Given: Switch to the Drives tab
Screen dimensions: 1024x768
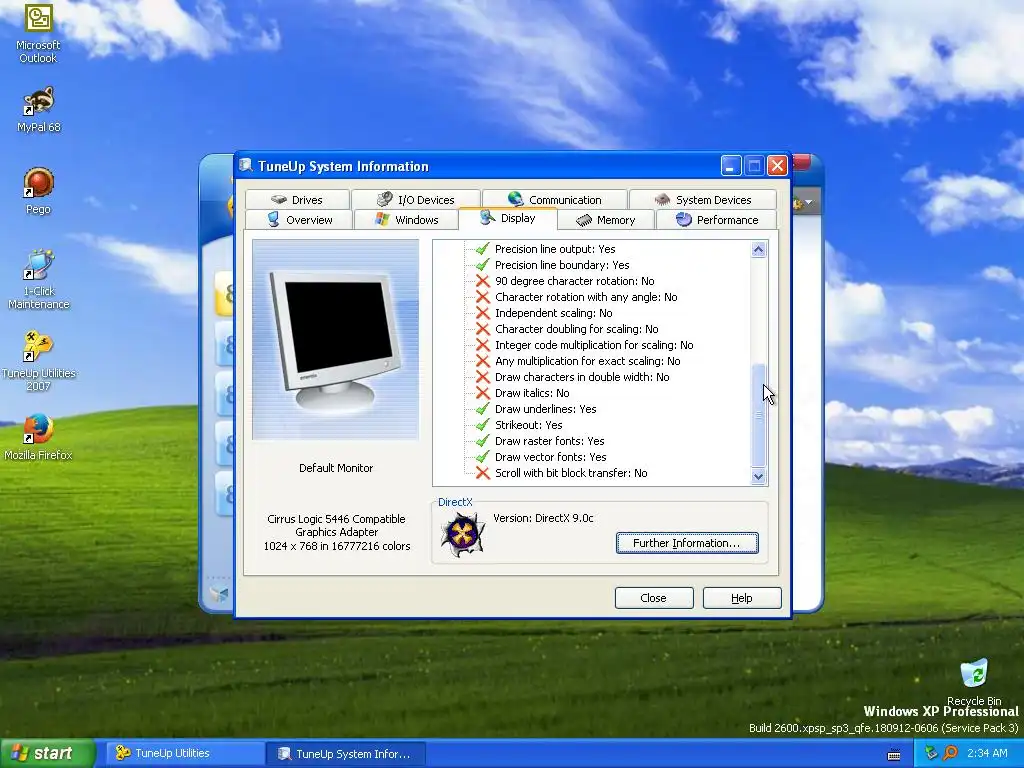Looking at the screenshot, I should [x=297, y=200].
